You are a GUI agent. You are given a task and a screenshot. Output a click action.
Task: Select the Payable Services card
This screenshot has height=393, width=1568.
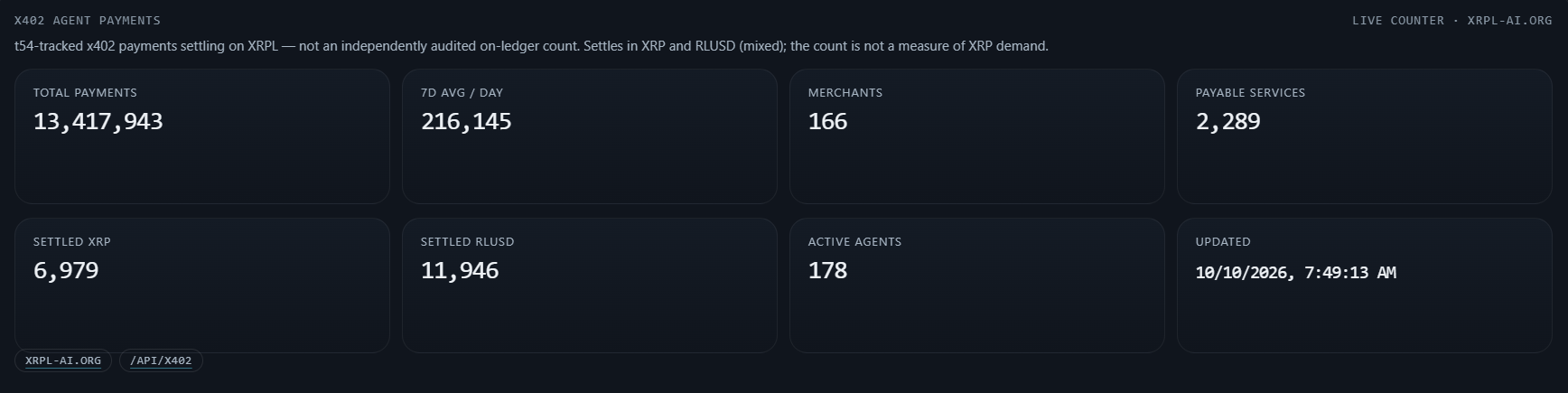pos(1365,136)
